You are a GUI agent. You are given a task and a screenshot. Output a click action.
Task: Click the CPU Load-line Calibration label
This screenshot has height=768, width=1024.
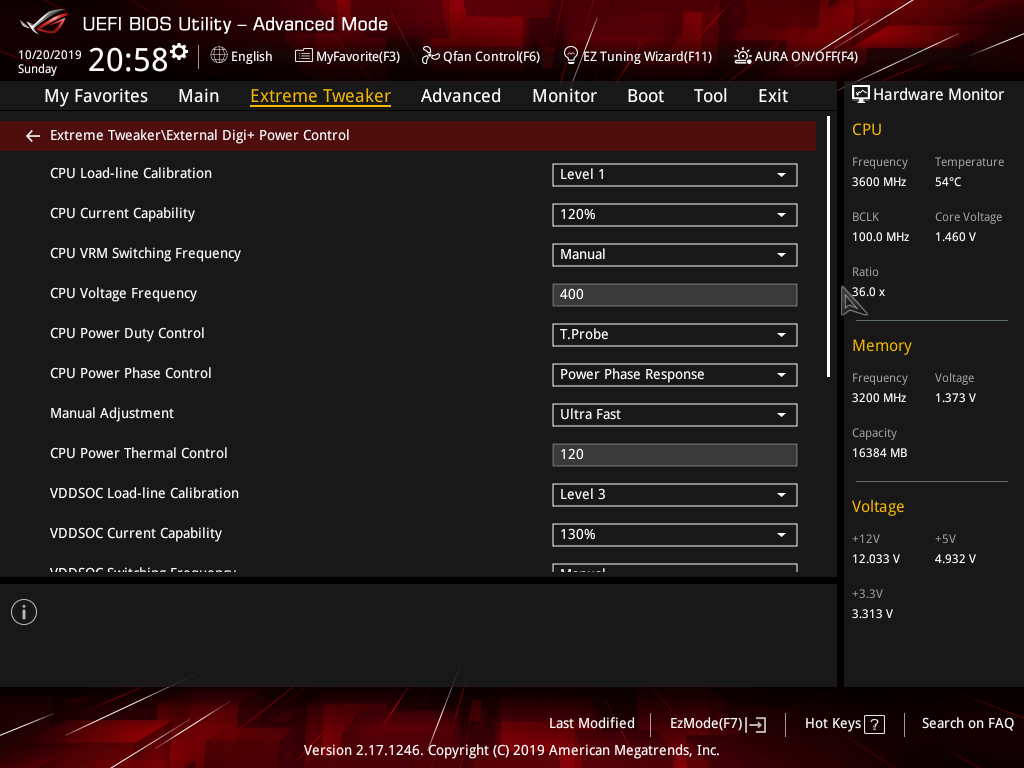coord(131,174)
